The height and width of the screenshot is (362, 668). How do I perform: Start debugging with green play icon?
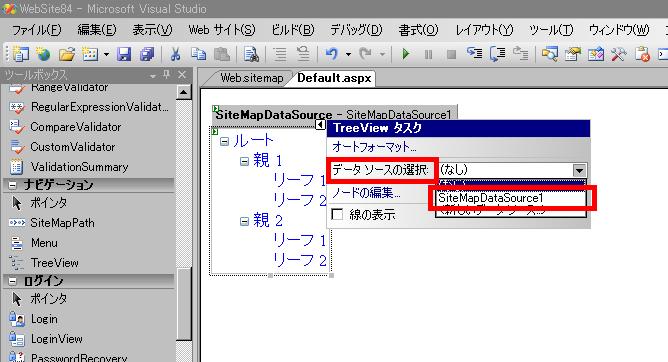coord(406,54)
